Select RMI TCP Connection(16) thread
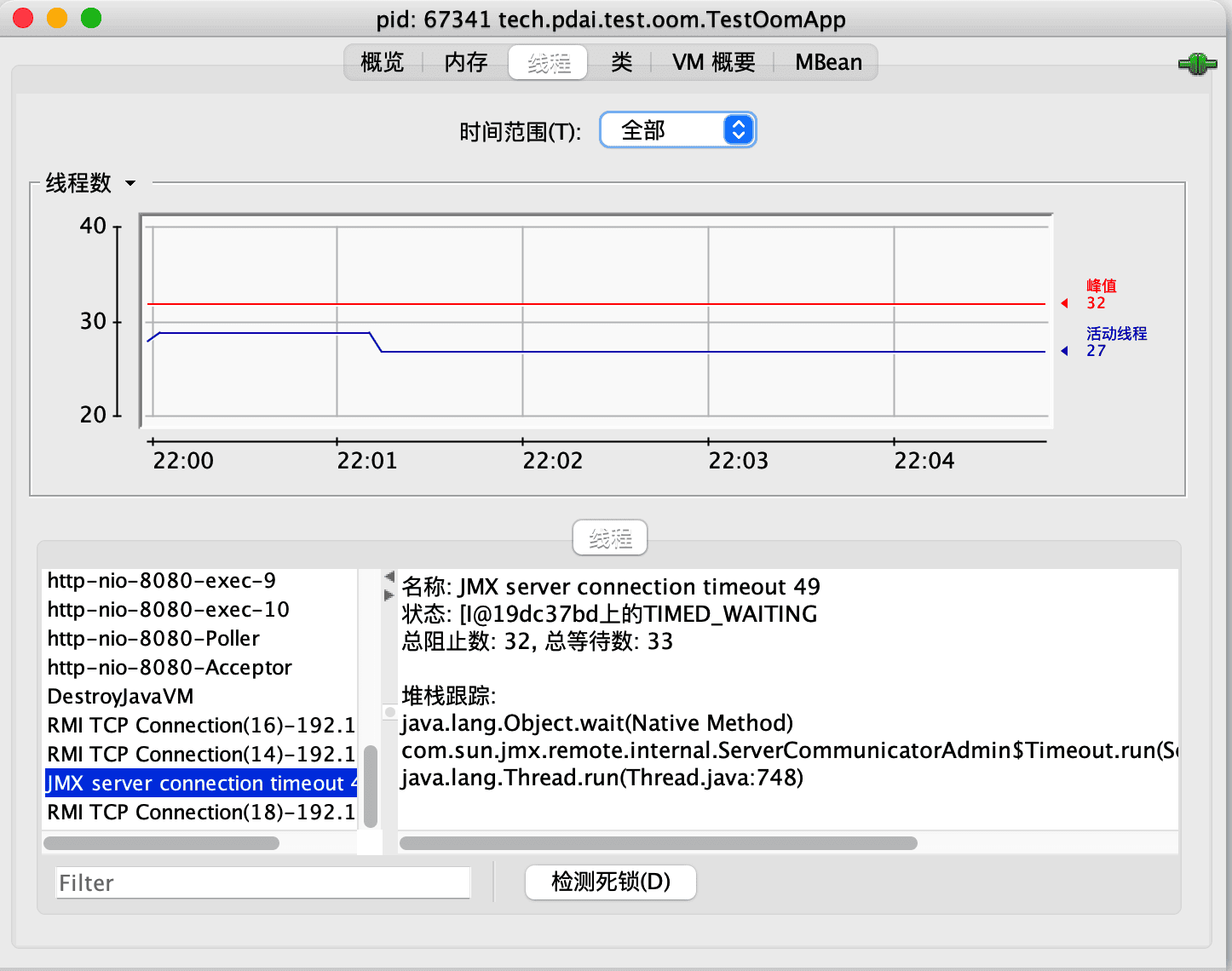This screenshot has width=1232, height=971. (x=200, y=726)
